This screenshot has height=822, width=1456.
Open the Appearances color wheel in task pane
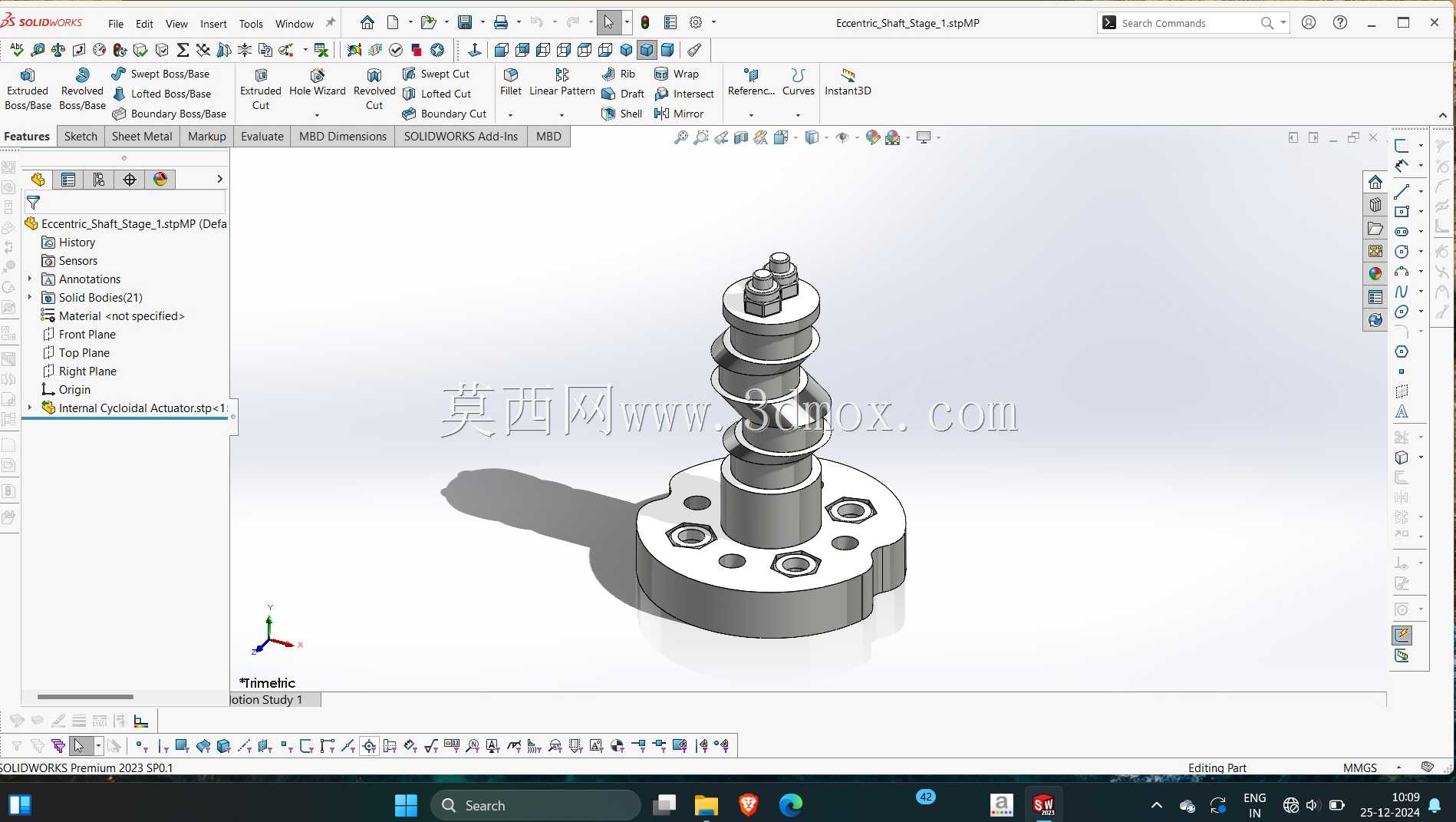point(1375,274)
